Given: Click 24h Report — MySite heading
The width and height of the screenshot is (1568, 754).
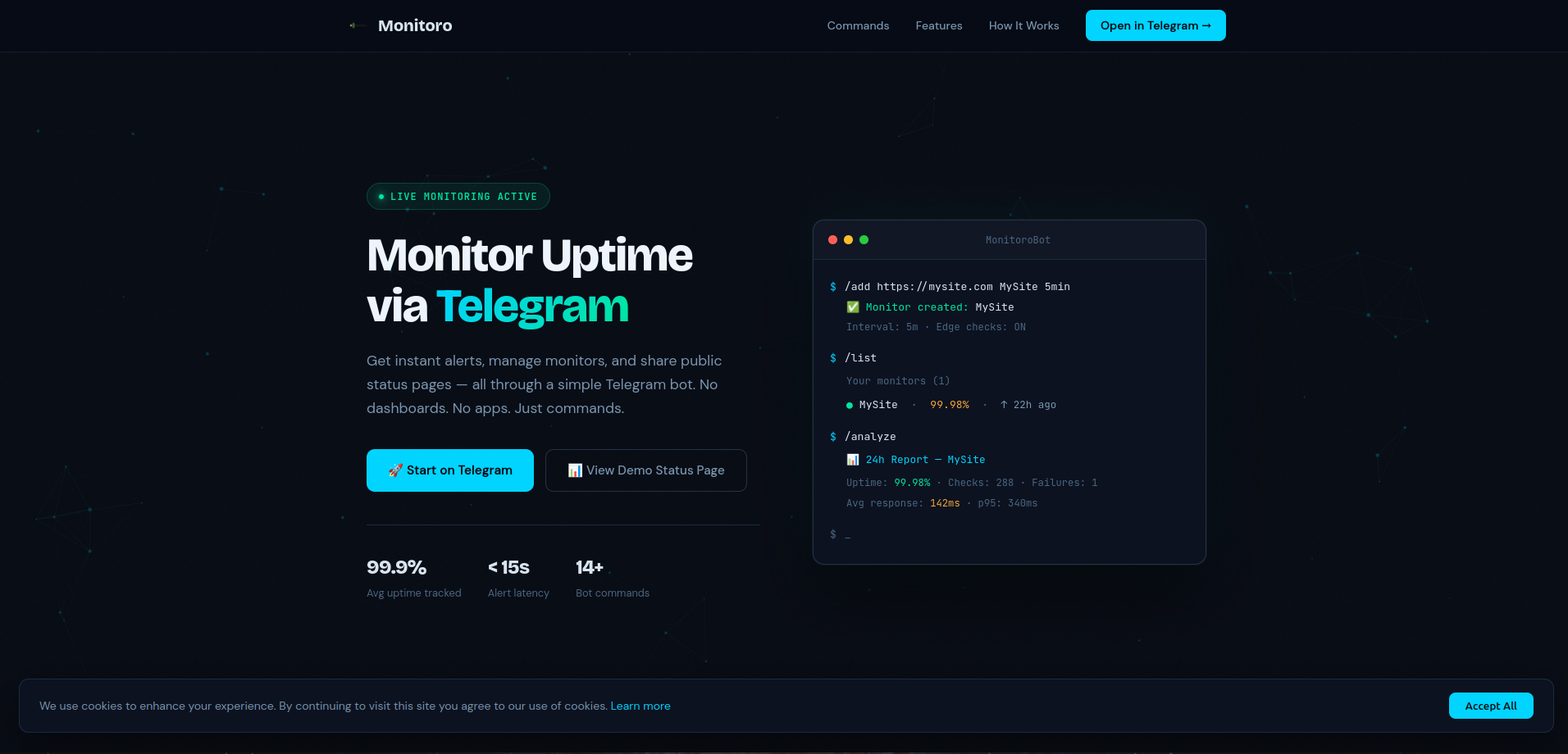Looking at the screenshot, I should point(925,460).
